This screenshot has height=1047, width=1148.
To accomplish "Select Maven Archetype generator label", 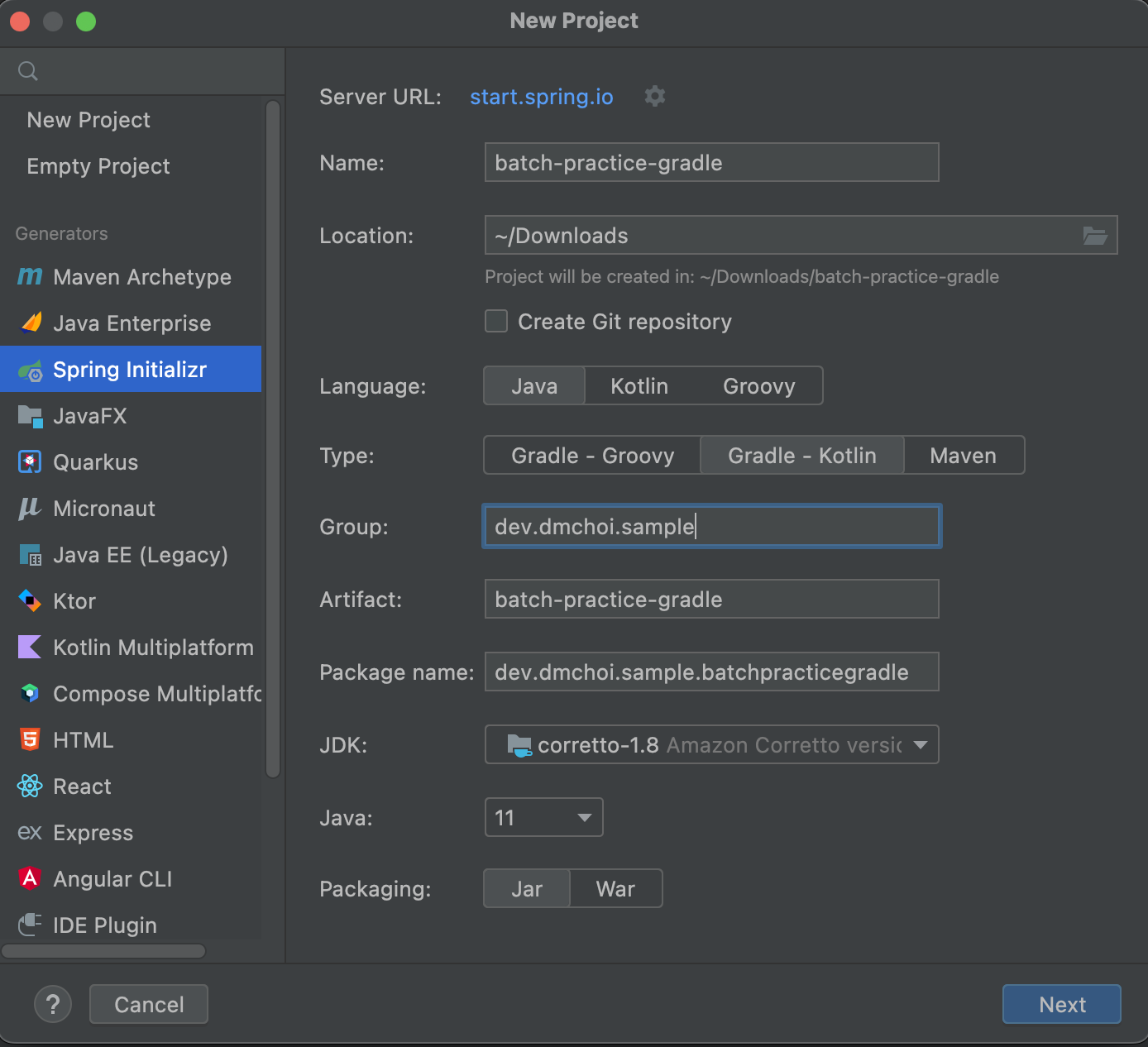I will click(142, 277).
